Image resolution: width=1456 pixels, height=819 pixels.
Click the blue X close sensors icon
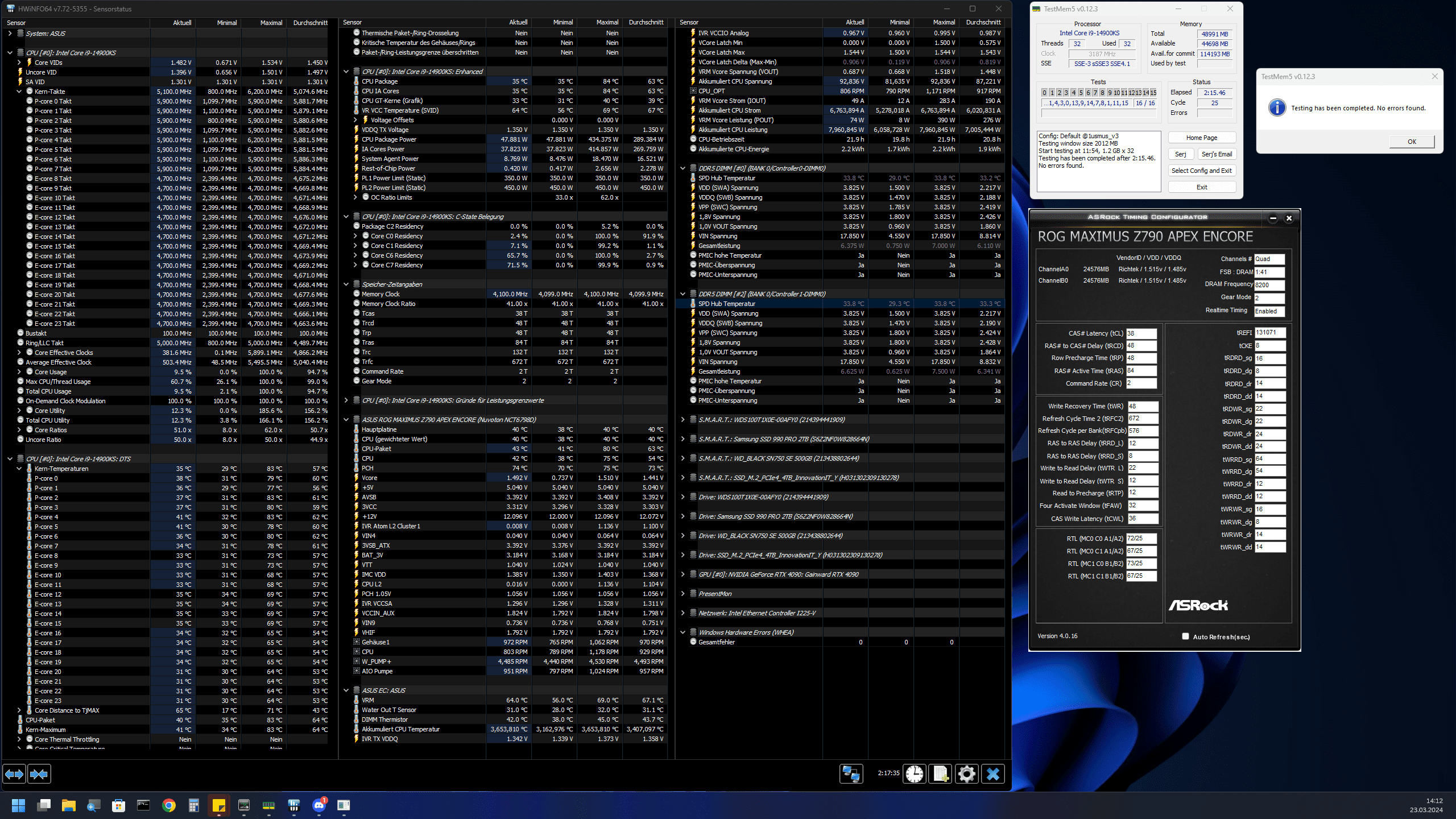pos(993,774)
